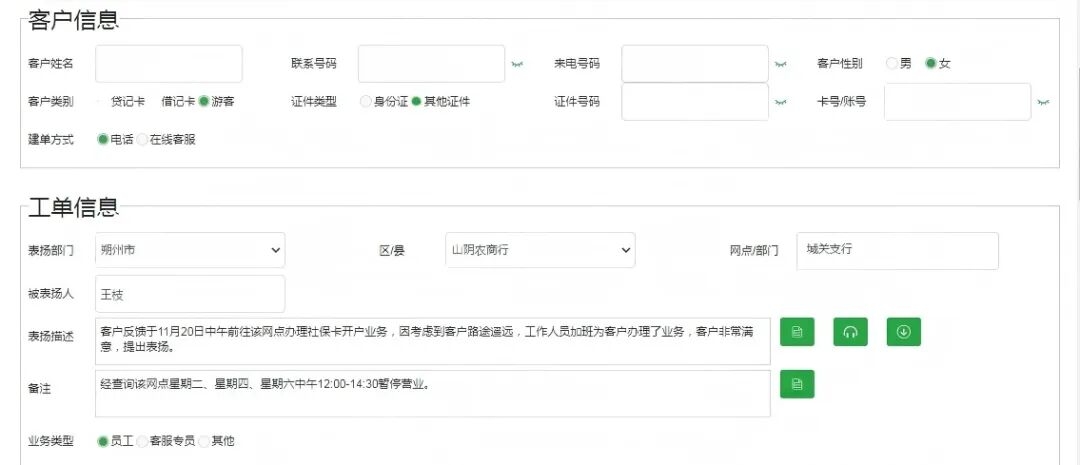Click the document icon beside 备注 field
The image size is (1080, 465).
797,384
